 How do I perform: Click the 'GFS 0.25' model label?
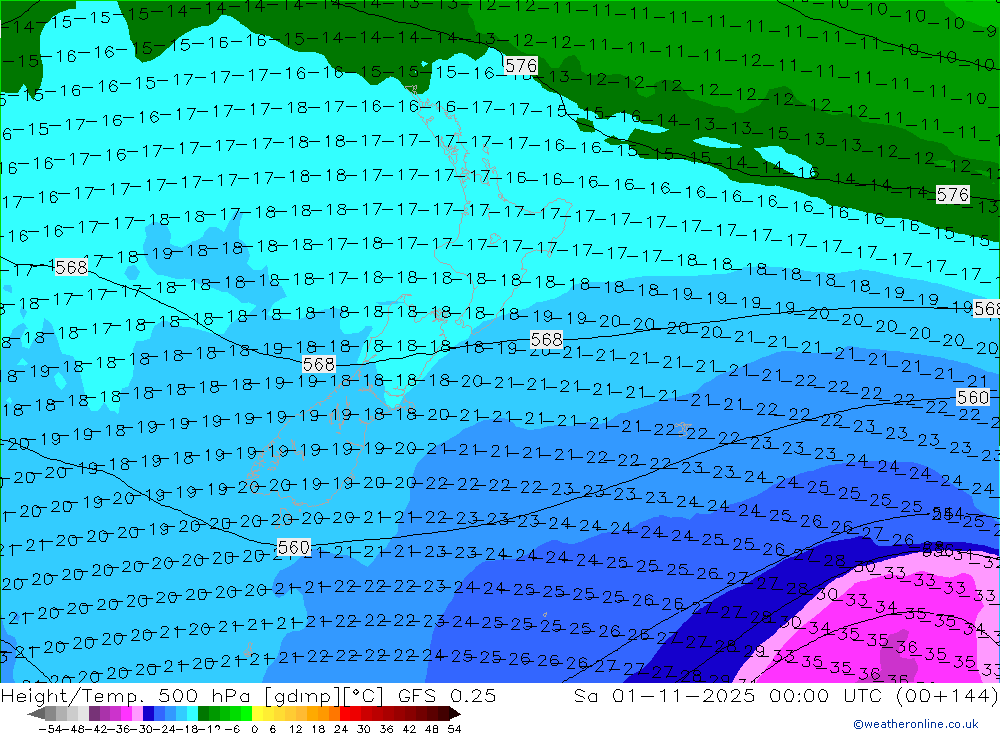(447, 695)
